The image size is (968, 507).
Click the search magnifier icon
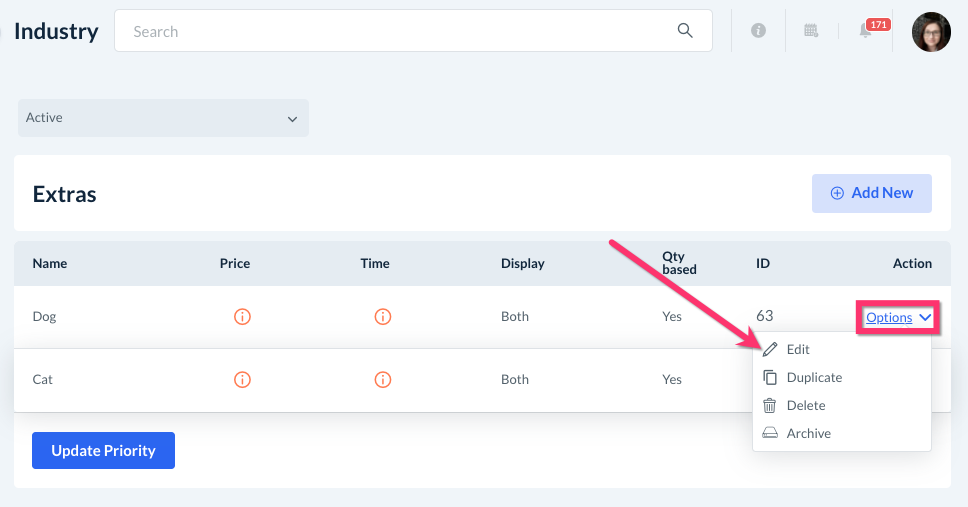tap(685, 31)
